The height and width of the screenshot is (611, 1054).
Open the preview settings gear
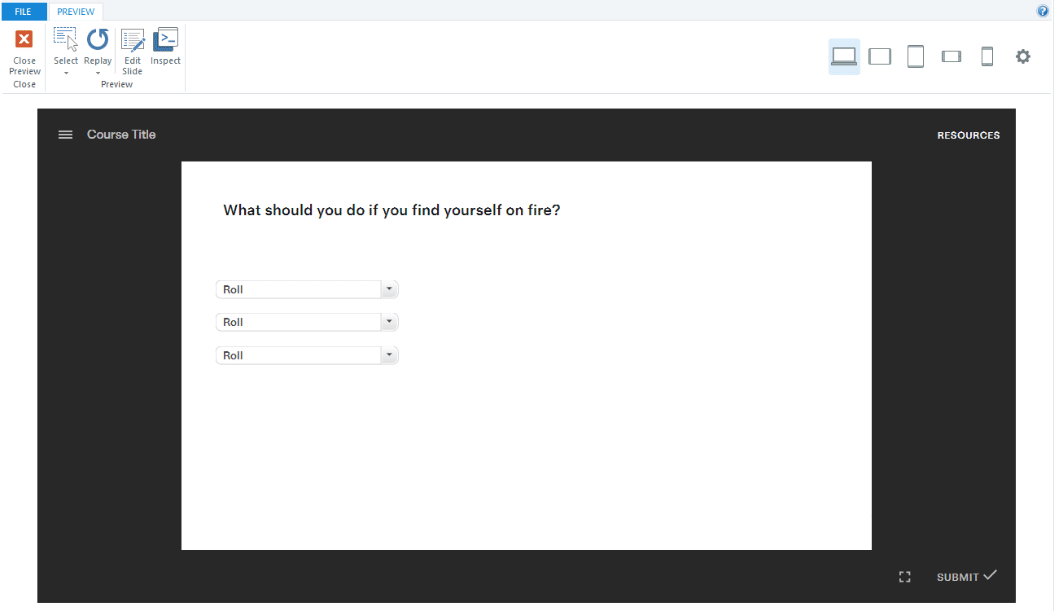click(1023, 56)
